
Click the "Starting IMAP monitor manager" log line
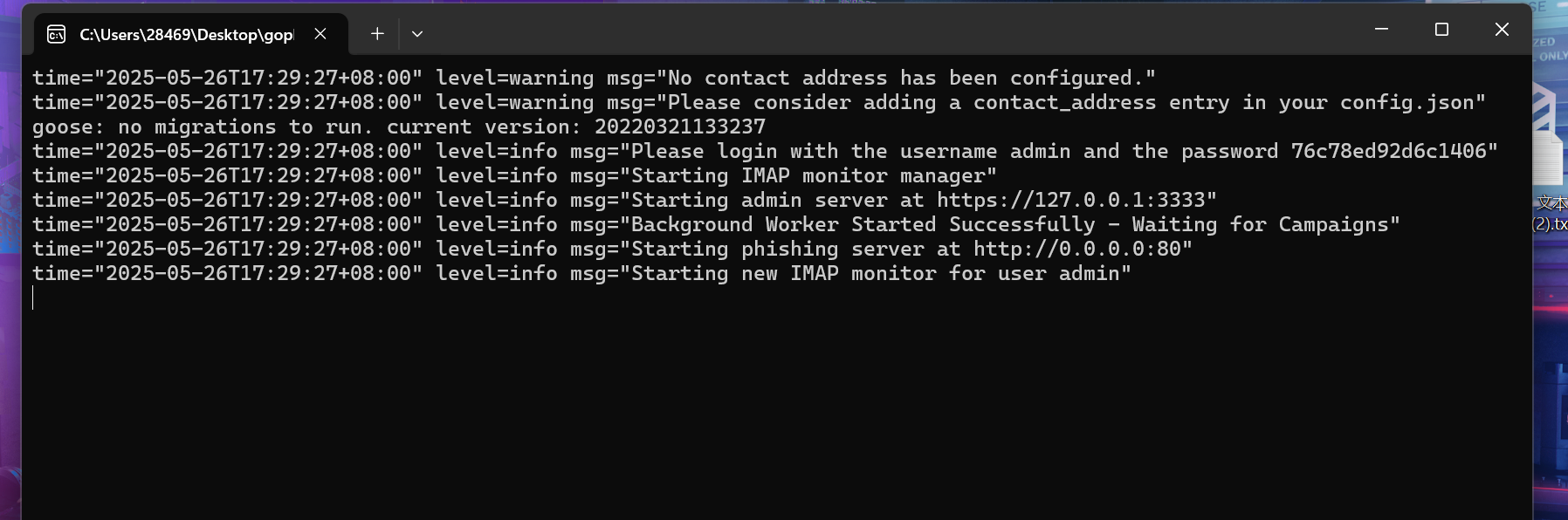click(808, 175)
